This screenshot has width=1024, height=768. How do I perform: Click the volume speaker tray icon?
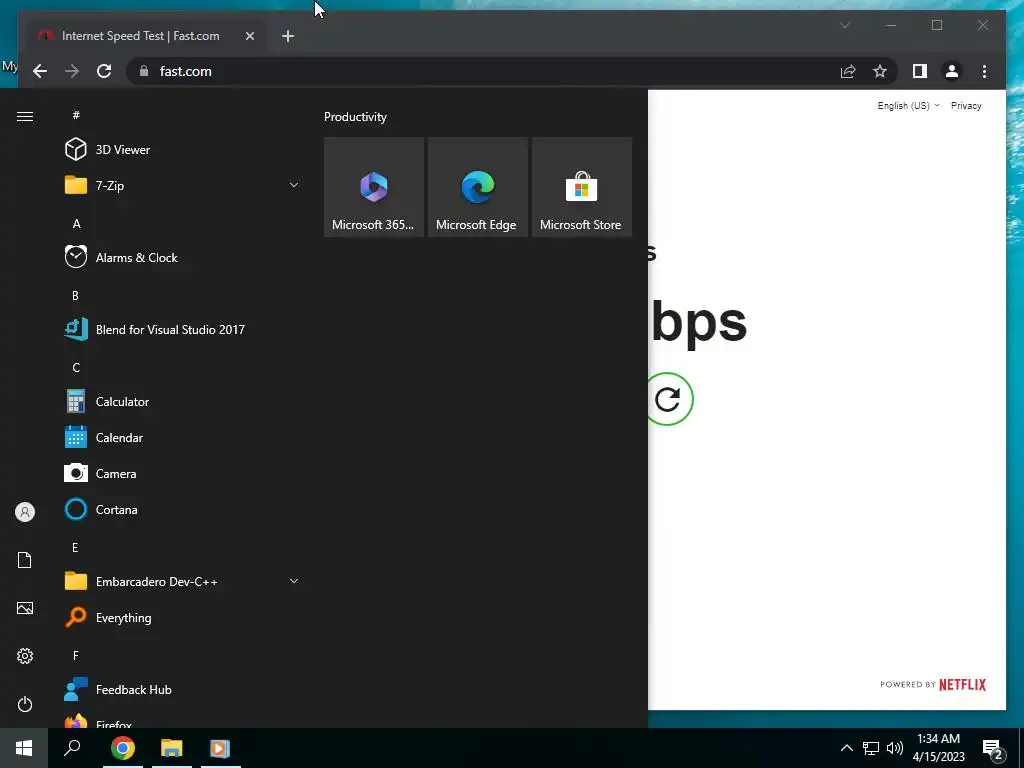pyautogui.click(x=895, y=748)
